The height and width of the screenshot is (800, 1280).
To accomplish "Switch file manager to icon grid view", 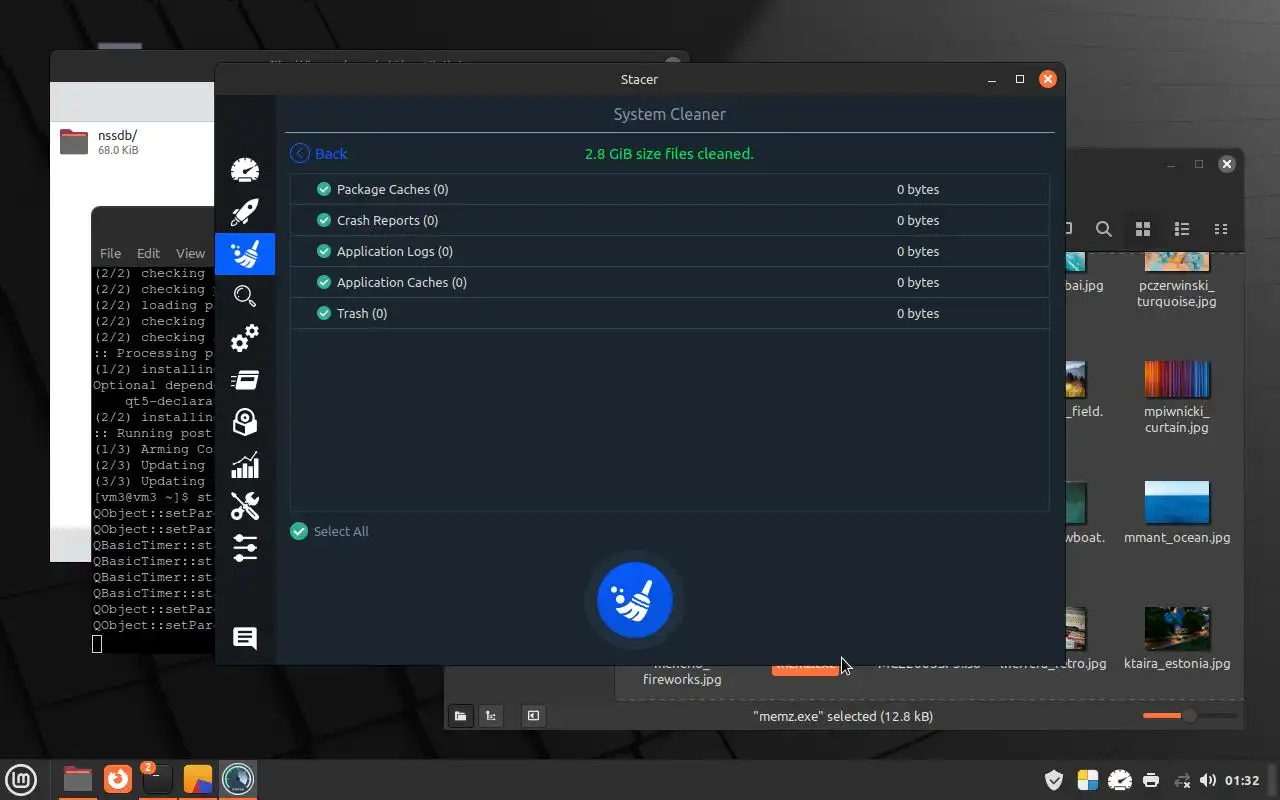I will pos(1143,229).
